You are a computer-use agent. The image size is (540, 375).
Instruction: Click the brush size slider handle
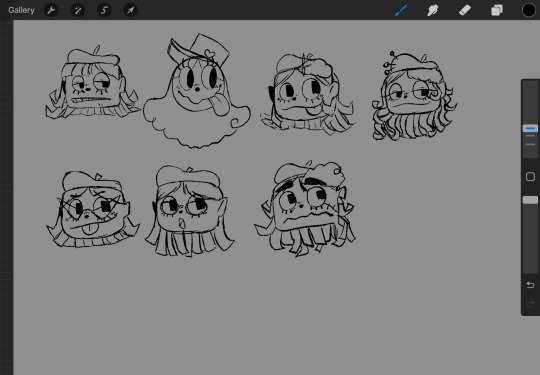point(530,128)
